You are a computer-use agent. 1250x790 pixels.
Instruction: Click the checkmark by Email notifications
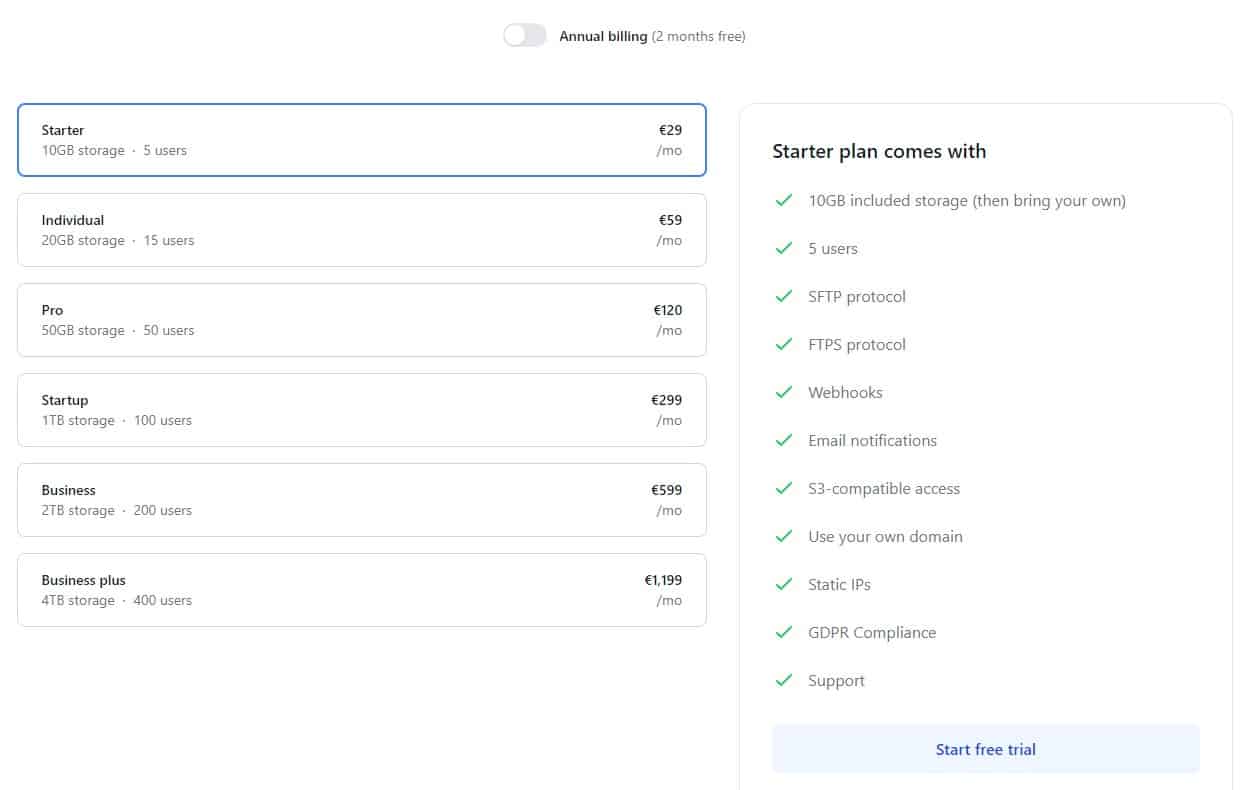(784, 441)
